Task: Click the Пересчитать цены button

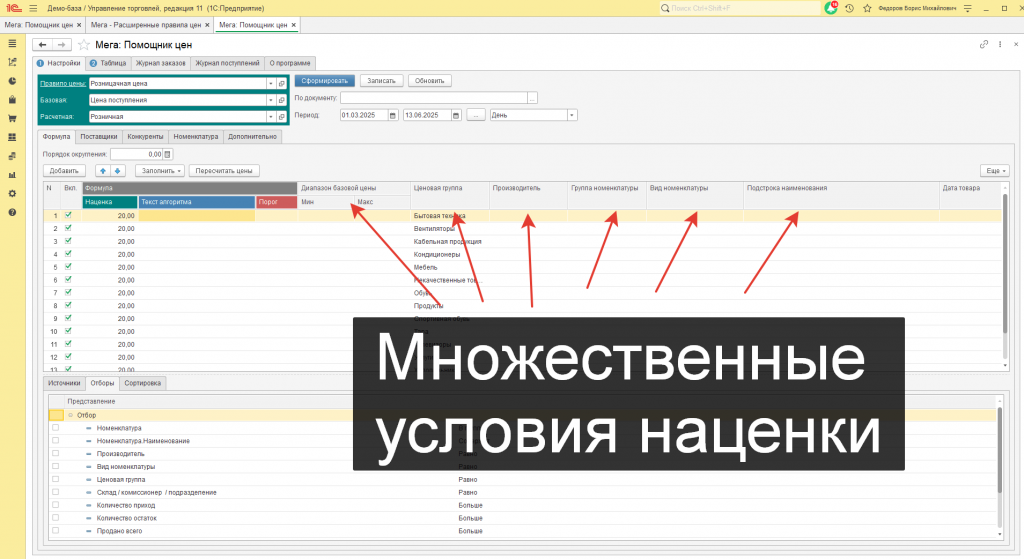Action: coord(224,170)
